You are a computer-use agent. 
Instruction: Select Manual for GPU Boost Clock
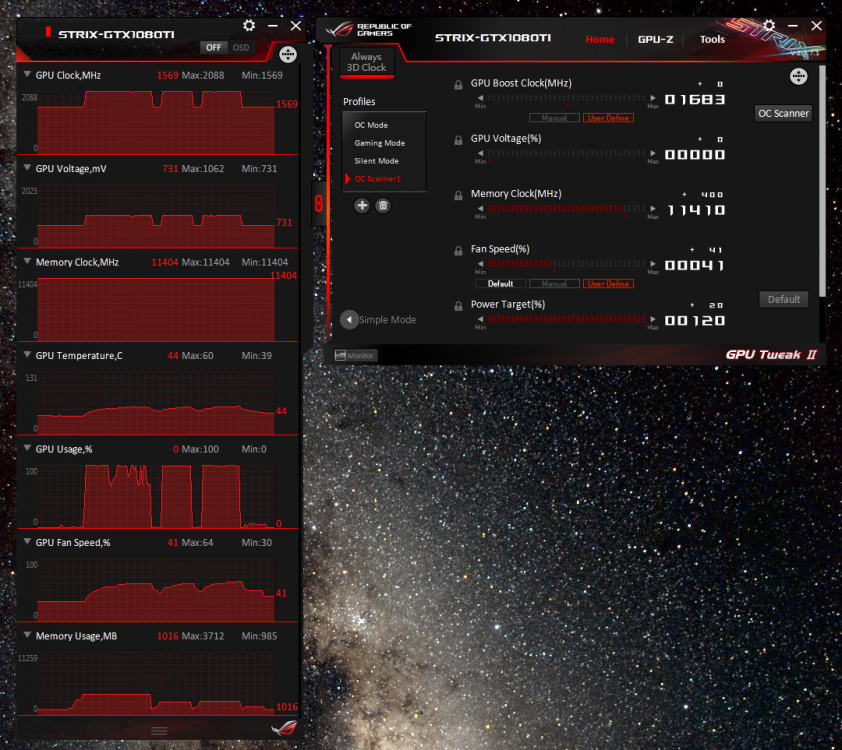point(554,118)
